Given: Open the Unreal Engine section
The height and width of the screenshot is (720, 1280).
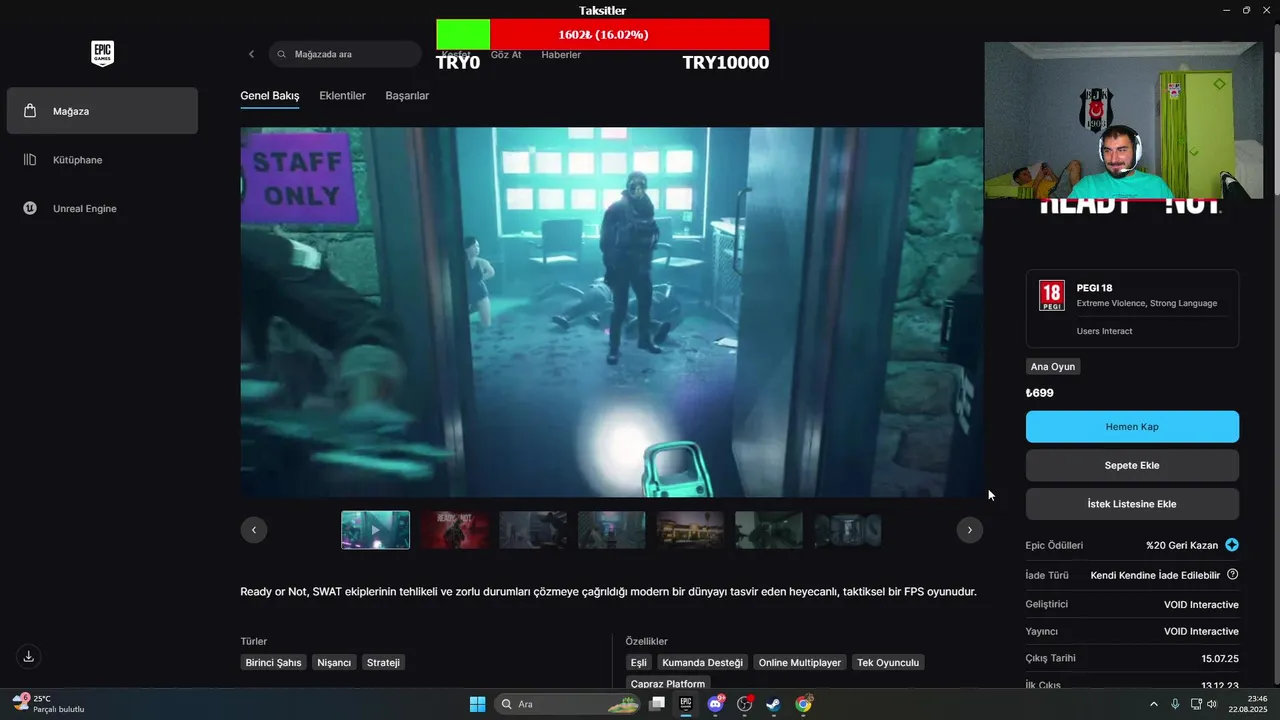Looking at the screenshot, I should coord(102,208).
